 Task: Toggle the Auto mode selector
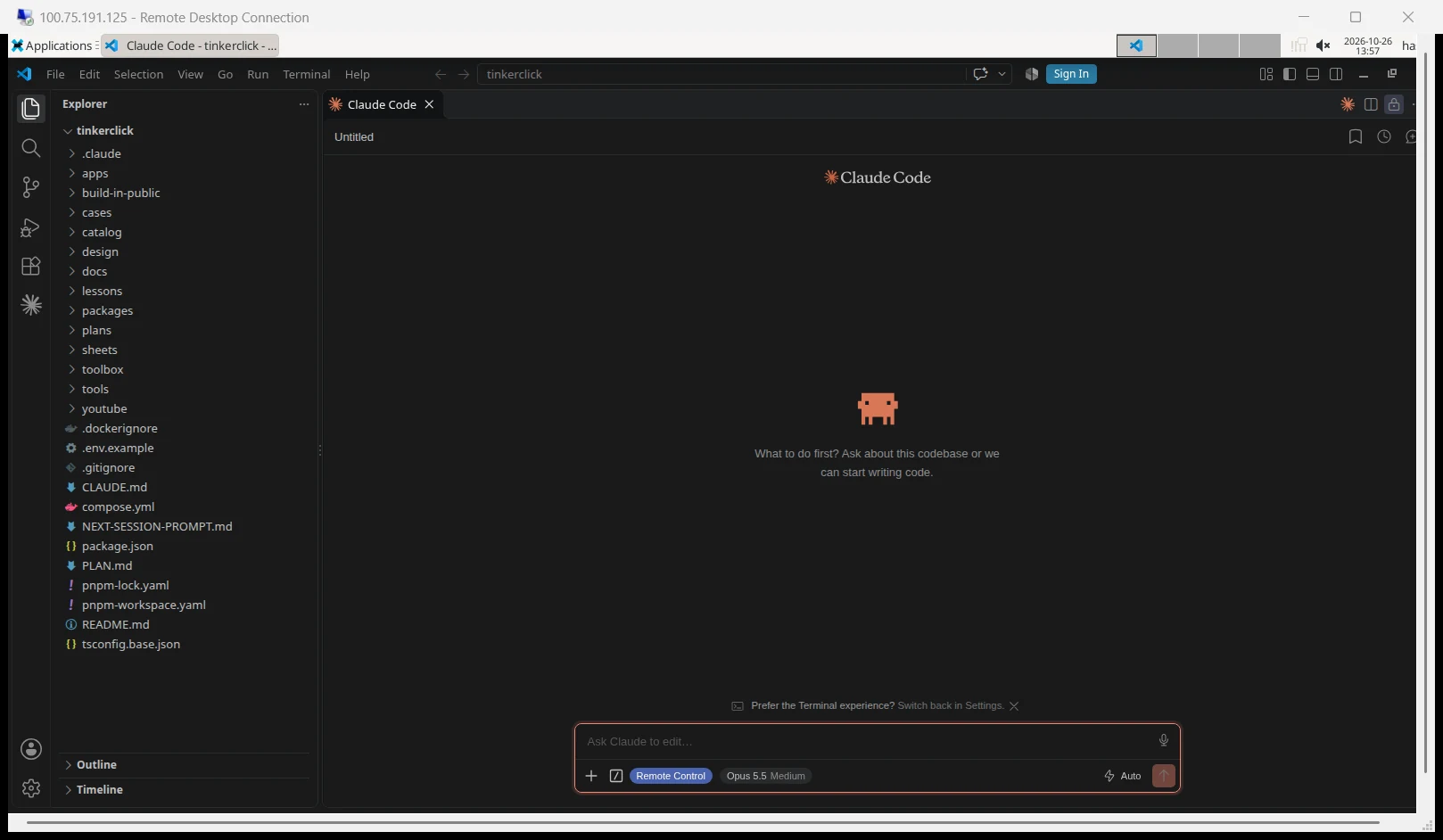pyautogui.click(x=1122, y=776)
